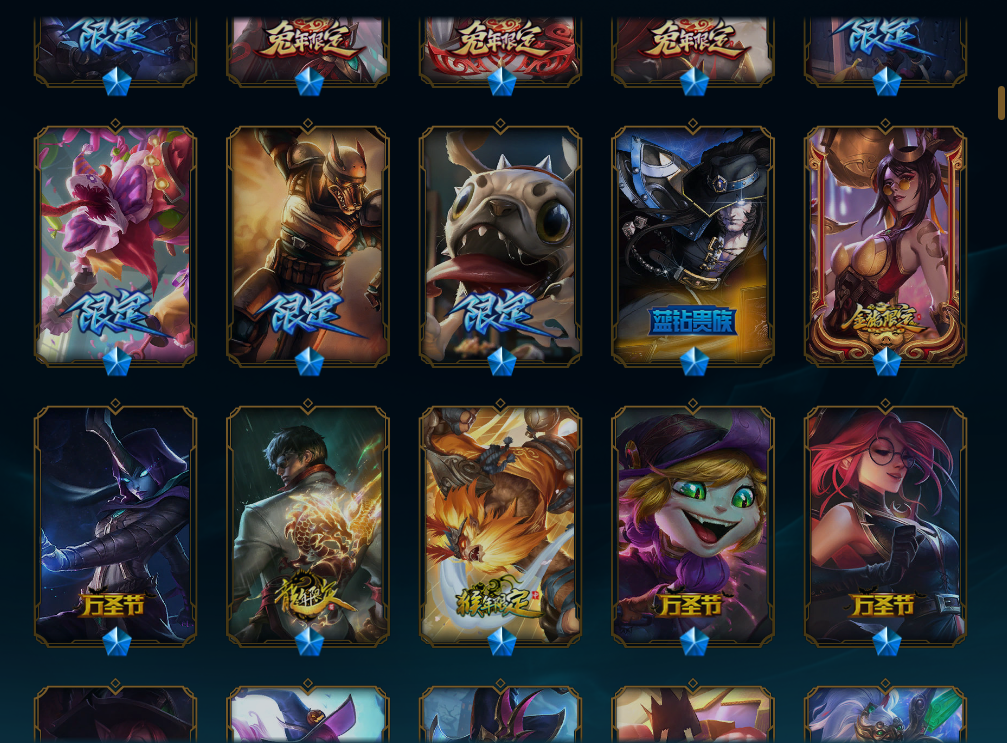Select the green-eyed yordle witch 万圣节 card
Image resolution: width=1007 pixels, height=743 pixels.
click(x=693, y=526)
